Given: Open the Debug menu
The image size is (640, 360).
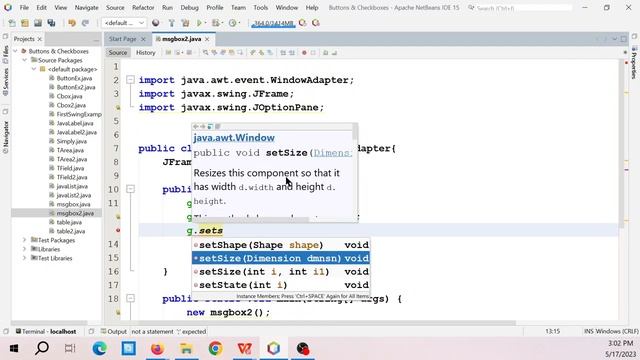Looking at the screenshot, I should coord(189,7).
